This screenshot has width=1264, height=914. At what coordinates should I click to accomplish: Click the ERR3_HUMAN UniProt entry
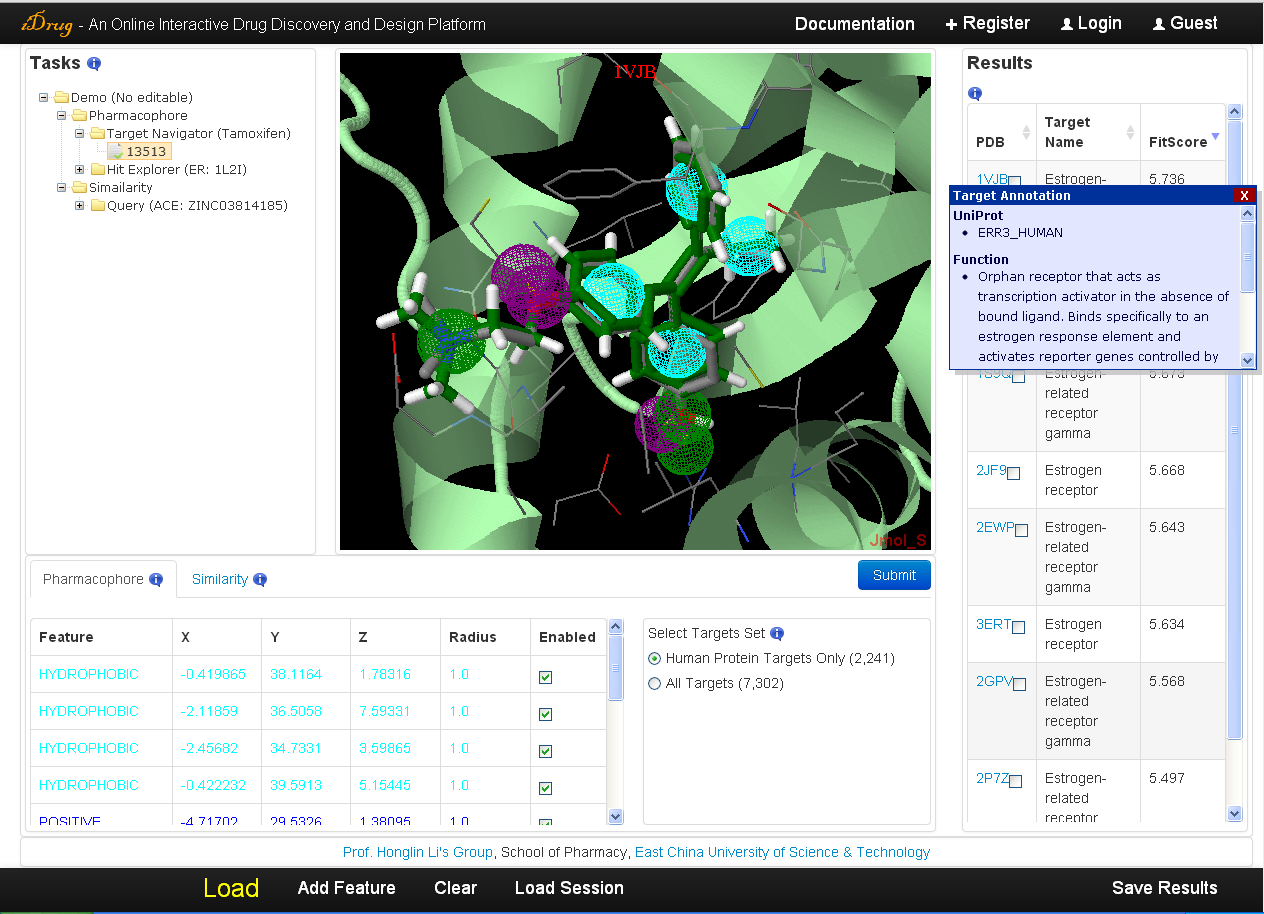pos(1020,232)
